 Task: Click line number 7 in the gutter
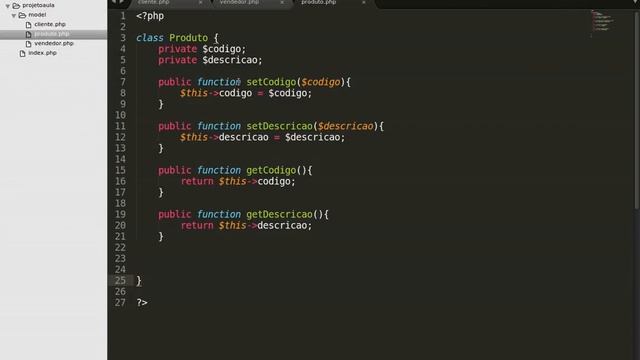pos(123,82)
